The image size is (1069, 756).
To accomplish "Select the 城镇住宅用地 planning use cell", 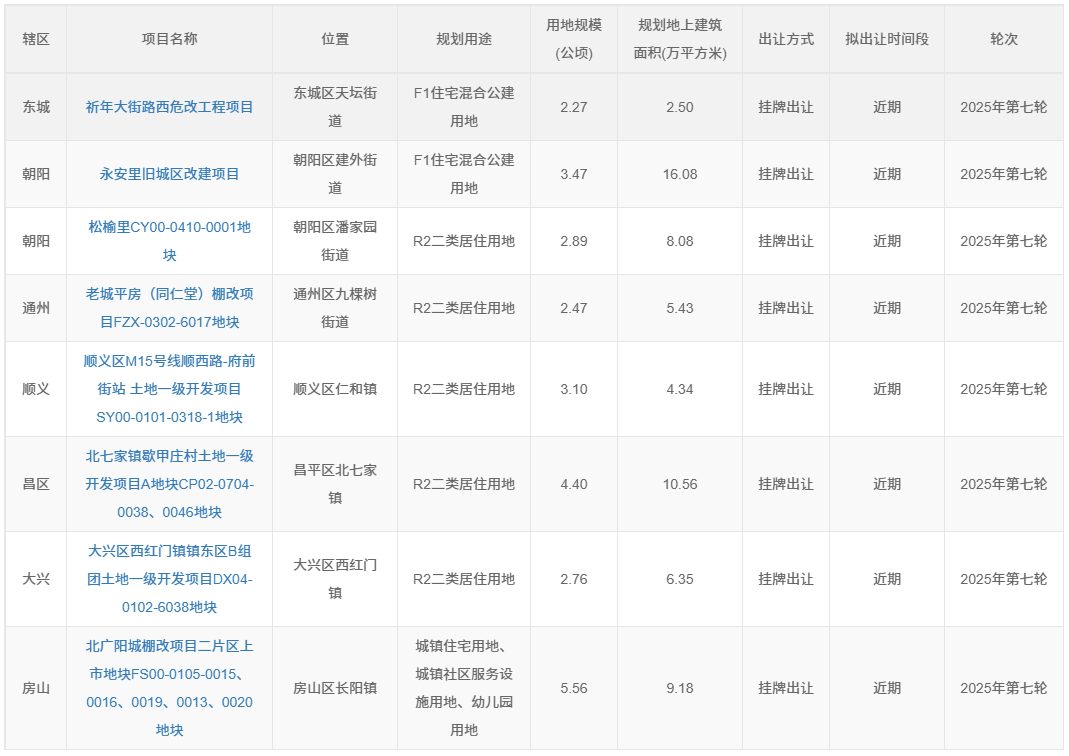I will click(464, 688).
